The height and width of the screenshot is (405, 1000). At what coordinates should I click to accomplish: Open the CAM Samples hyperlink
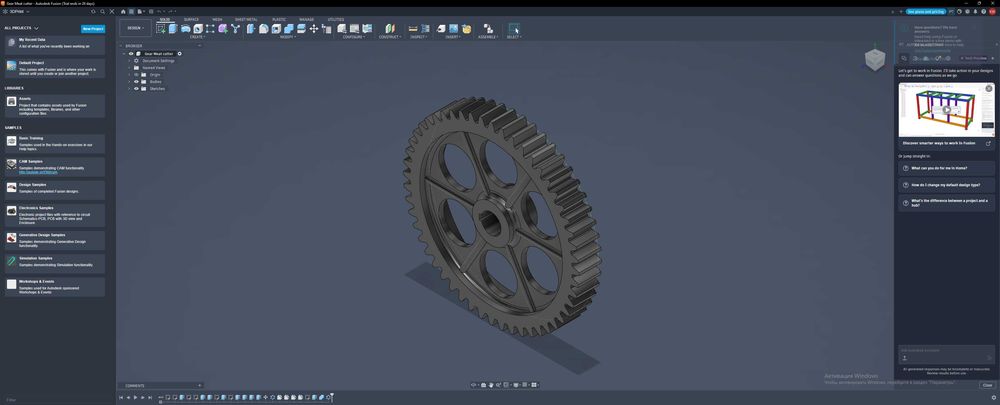tap(38, 172)
